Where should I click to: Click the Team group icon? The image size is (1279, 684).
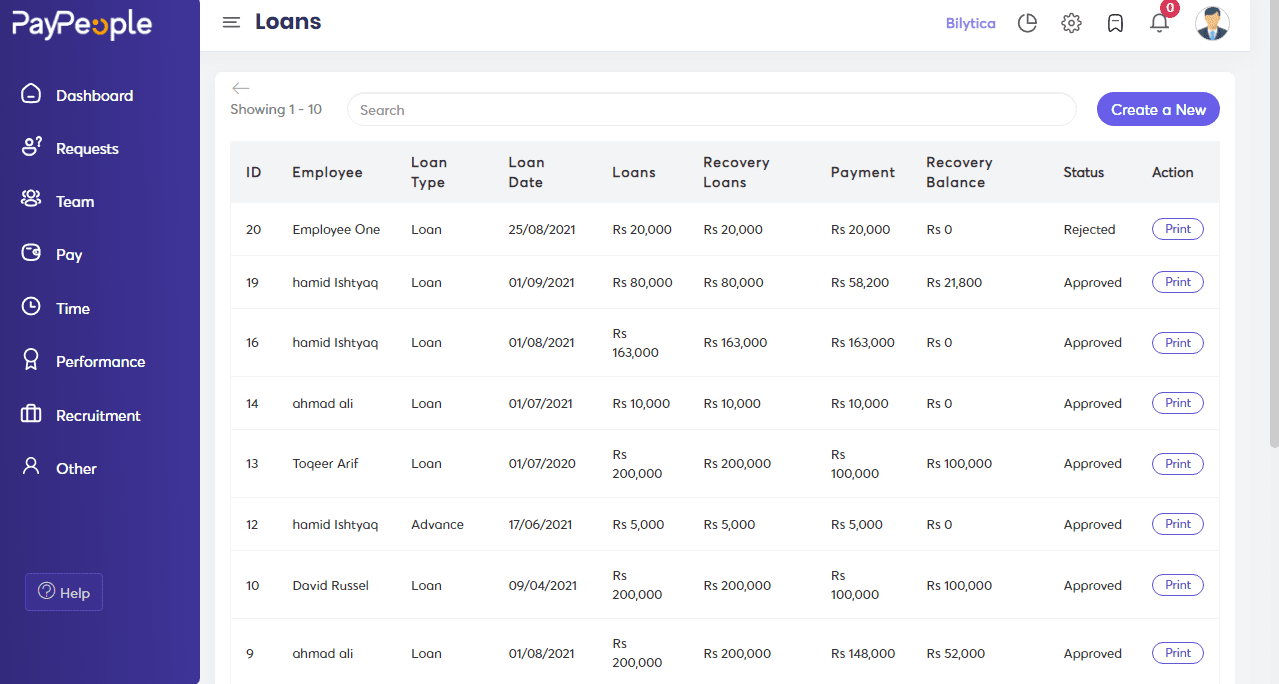pyautogui.click(x=31, y=200)
